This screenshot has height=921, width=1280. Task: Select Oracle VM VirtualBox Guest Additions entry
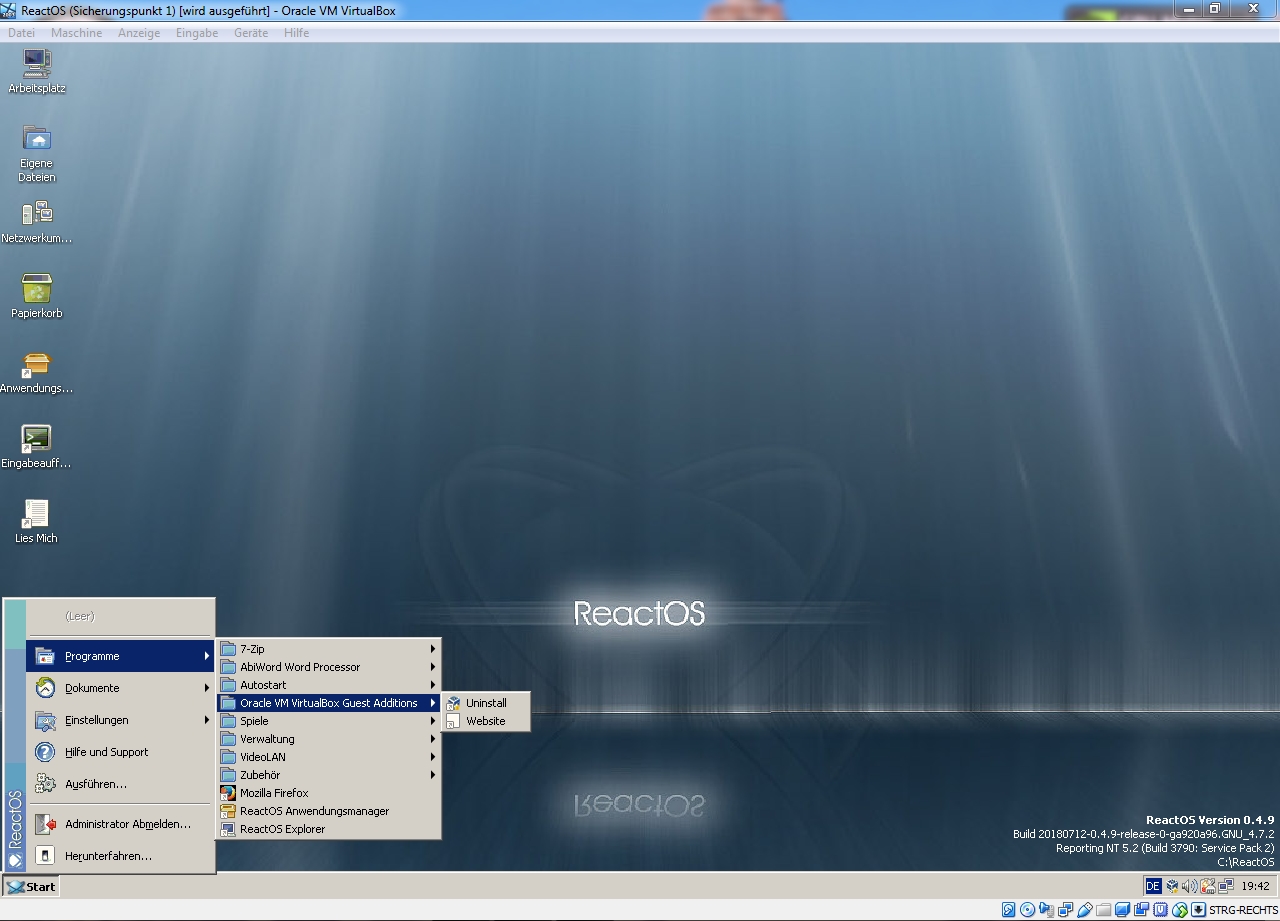tap(329, 703)
